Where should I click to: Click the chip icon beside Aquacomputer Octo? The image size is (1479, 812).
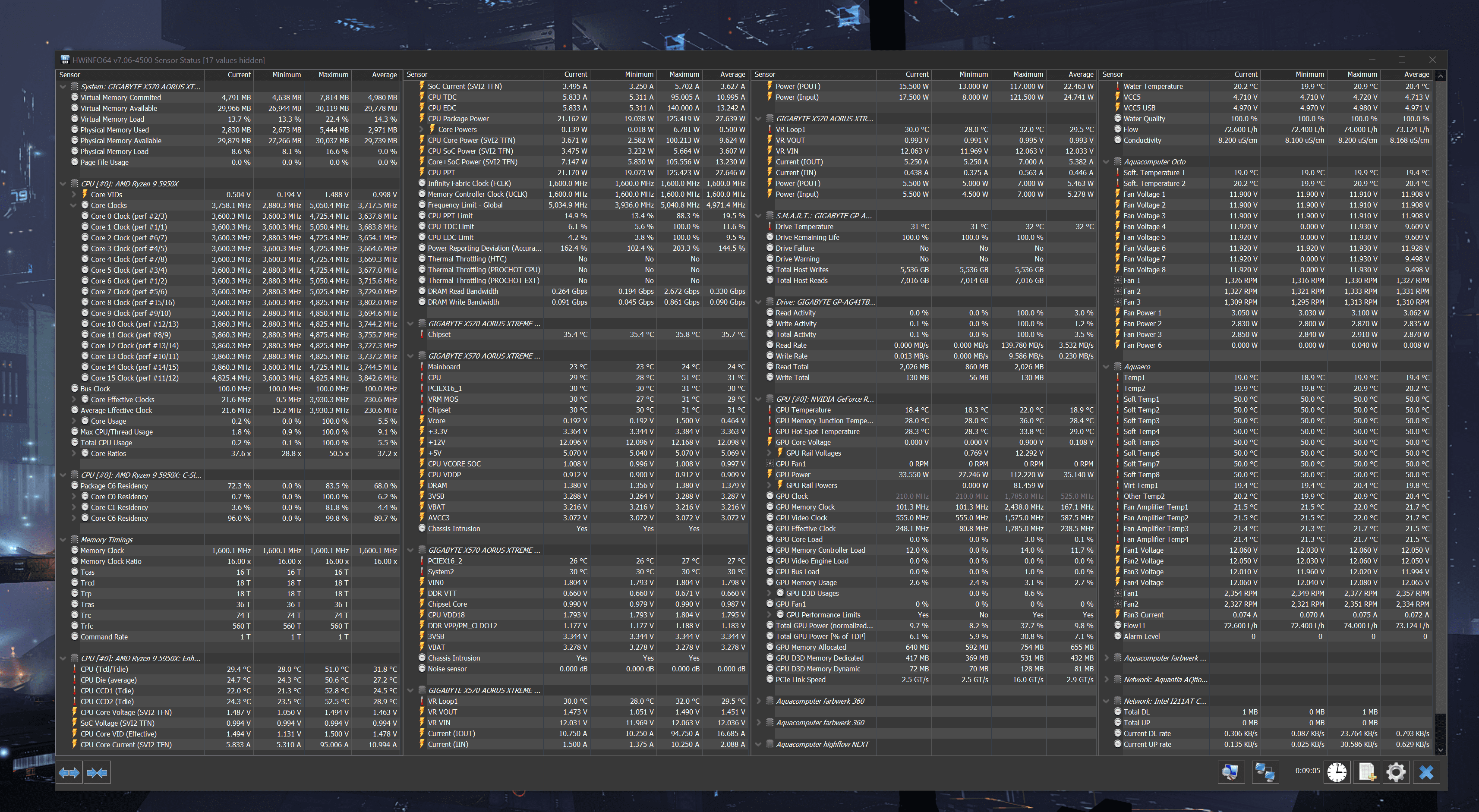[x=1118, y=162]
